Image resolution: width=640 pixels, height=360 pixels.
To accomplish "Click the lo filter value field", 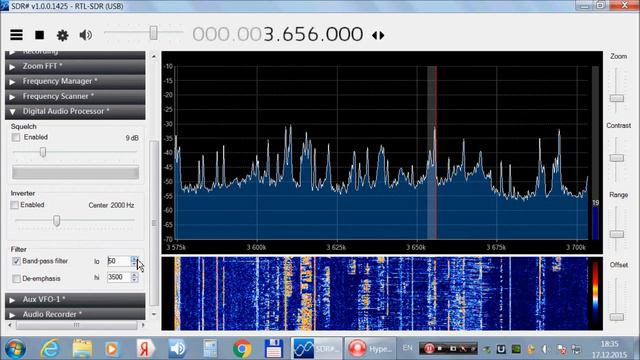I will click(119, 261).
